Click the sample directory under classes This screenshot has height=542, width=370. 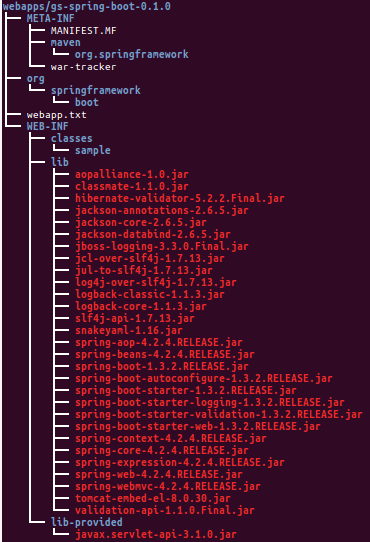(x=93, y=151)
